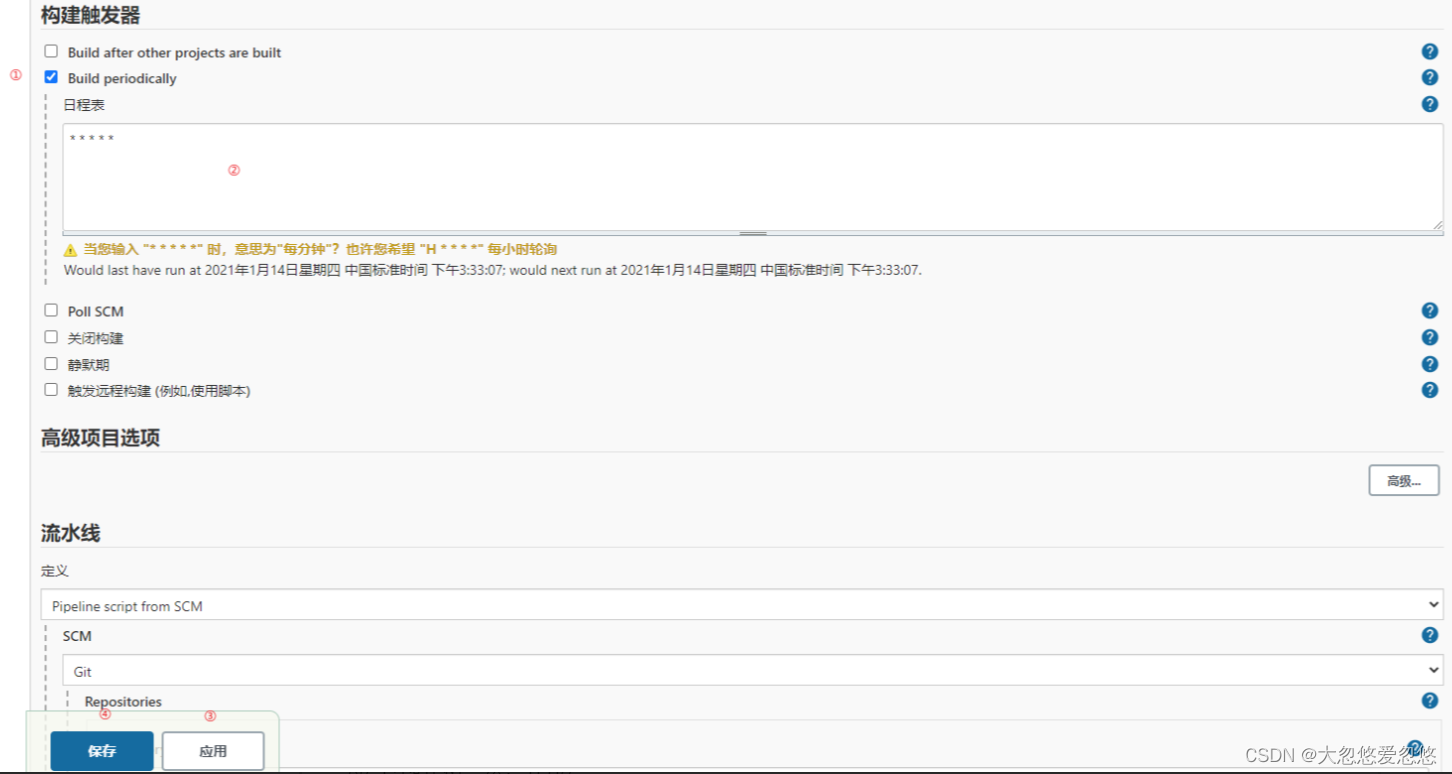Click the 流水线 section heading
1452x774 pixels.
coord(71,533)
